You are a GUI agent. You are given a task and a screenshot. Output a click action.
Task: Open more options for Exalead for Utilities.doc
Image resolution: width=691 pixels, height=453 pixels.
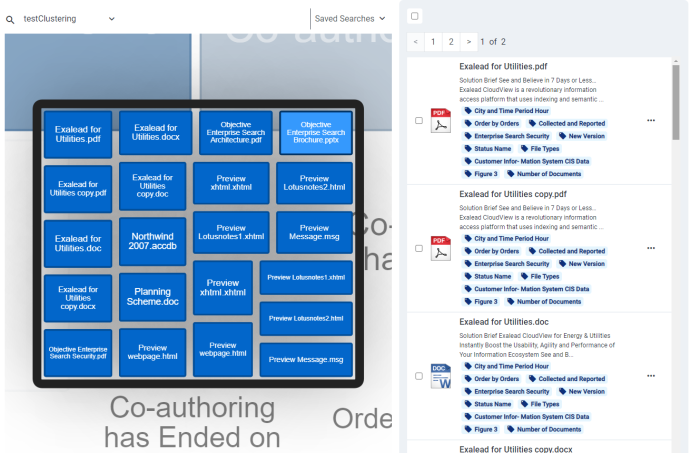(651, 375)
